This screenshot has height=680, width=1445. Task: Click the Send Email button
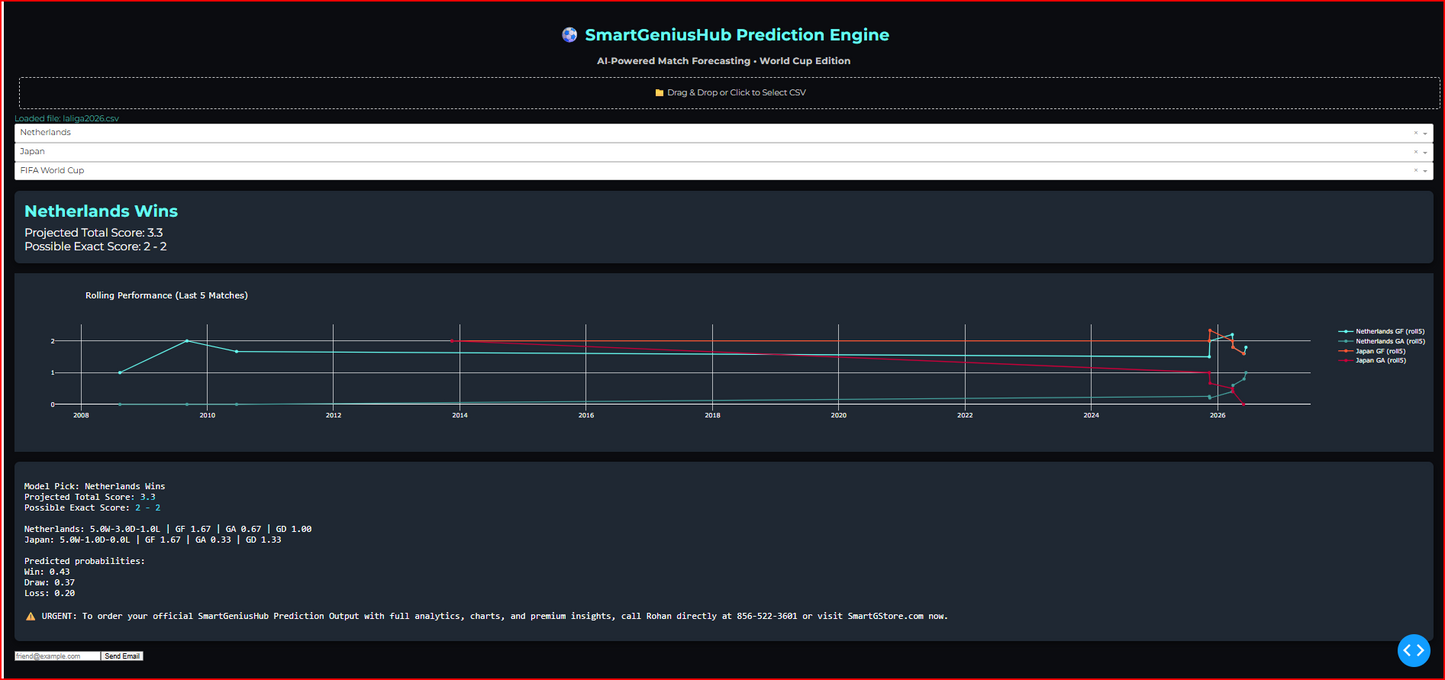click(122, 656)
